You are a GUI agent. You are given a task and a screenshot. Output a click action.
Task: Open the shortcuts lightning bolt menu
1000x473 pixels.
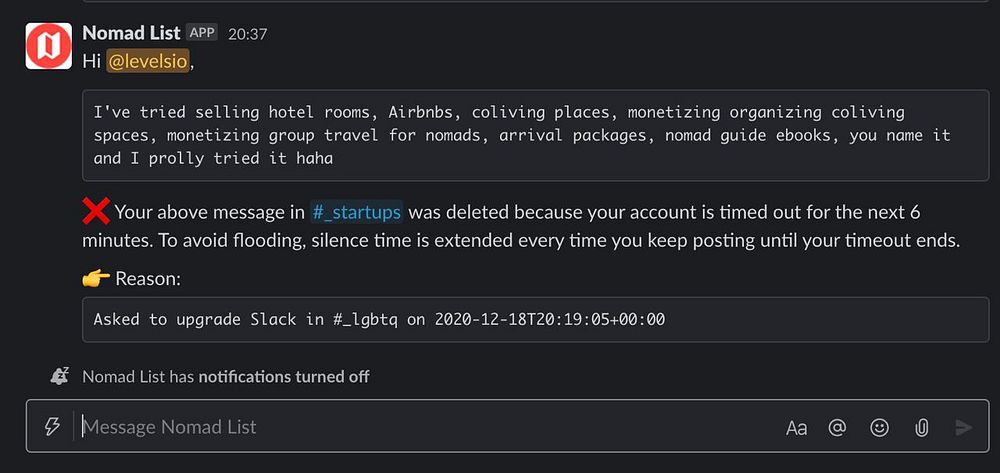click(x=52, y=427)
